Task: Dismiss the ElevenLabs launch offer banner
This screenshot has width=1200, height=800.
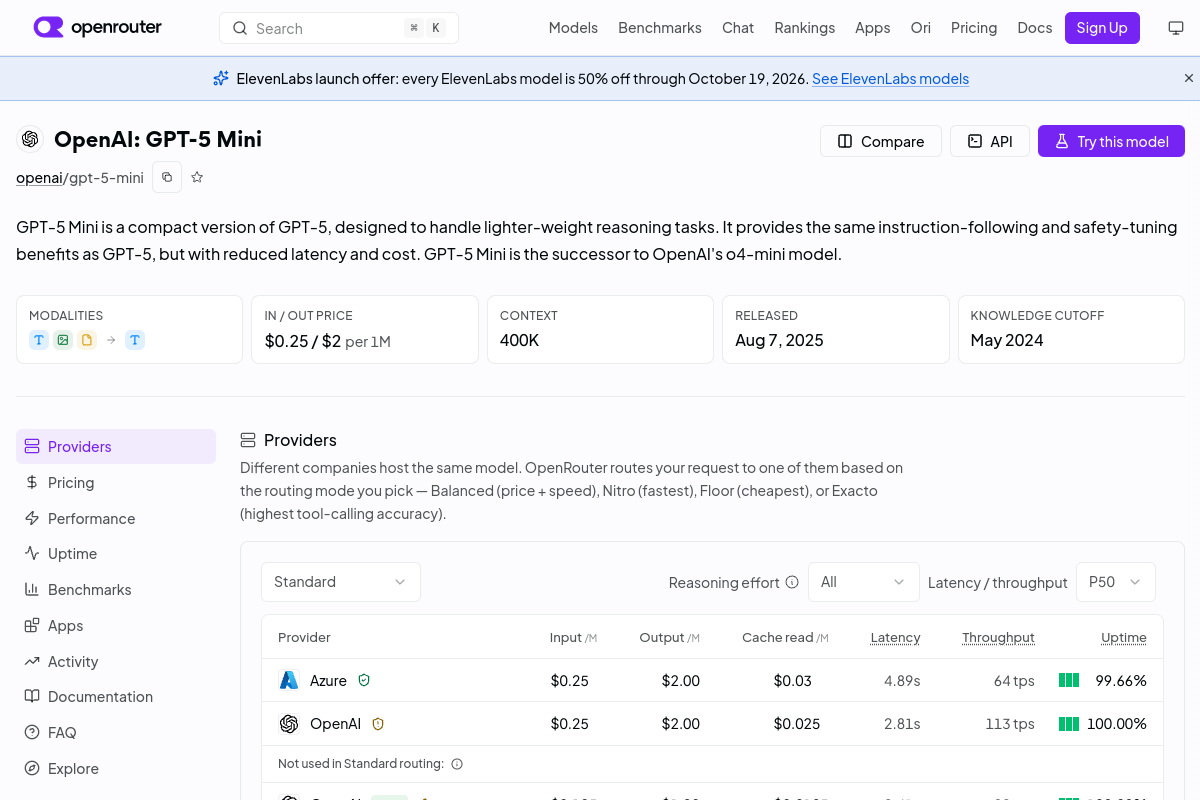Action: tap(1189, 78)
